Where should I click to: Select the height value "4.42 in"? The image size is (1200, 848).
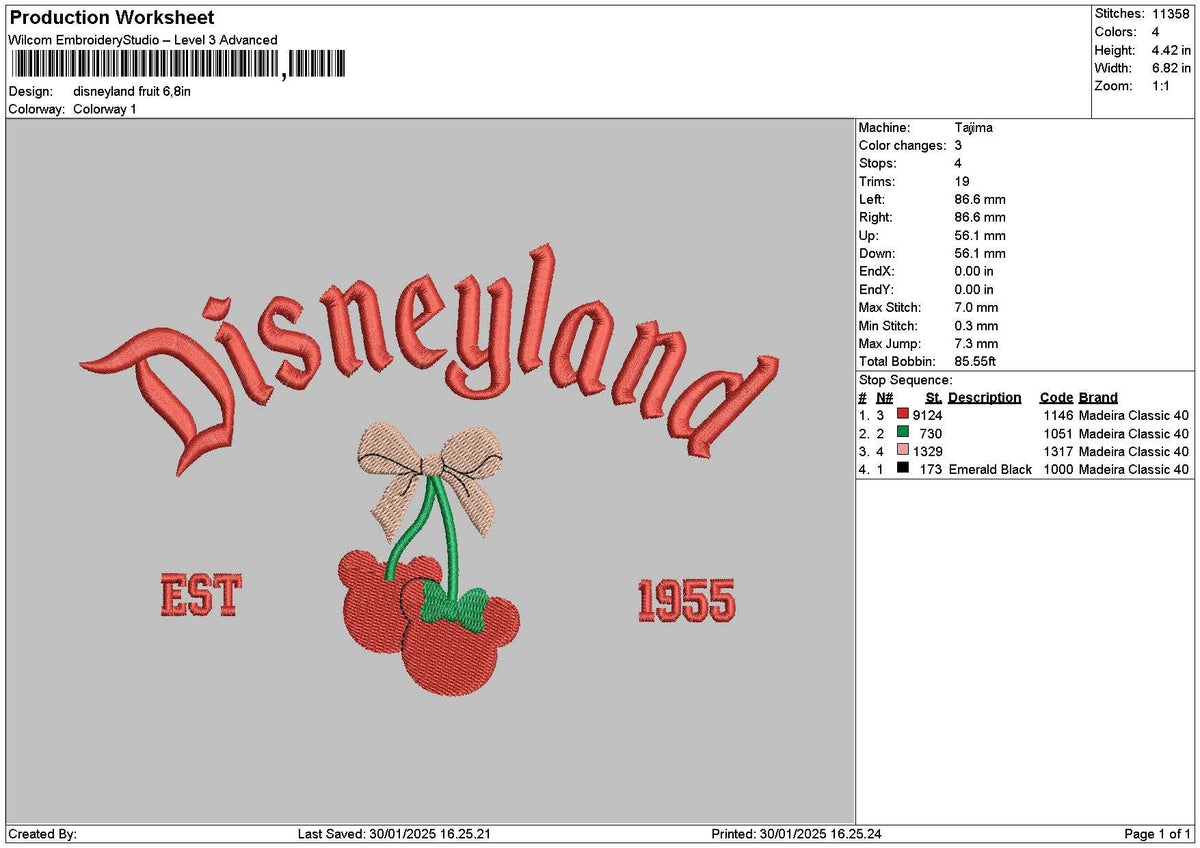tap(1171, 50)
